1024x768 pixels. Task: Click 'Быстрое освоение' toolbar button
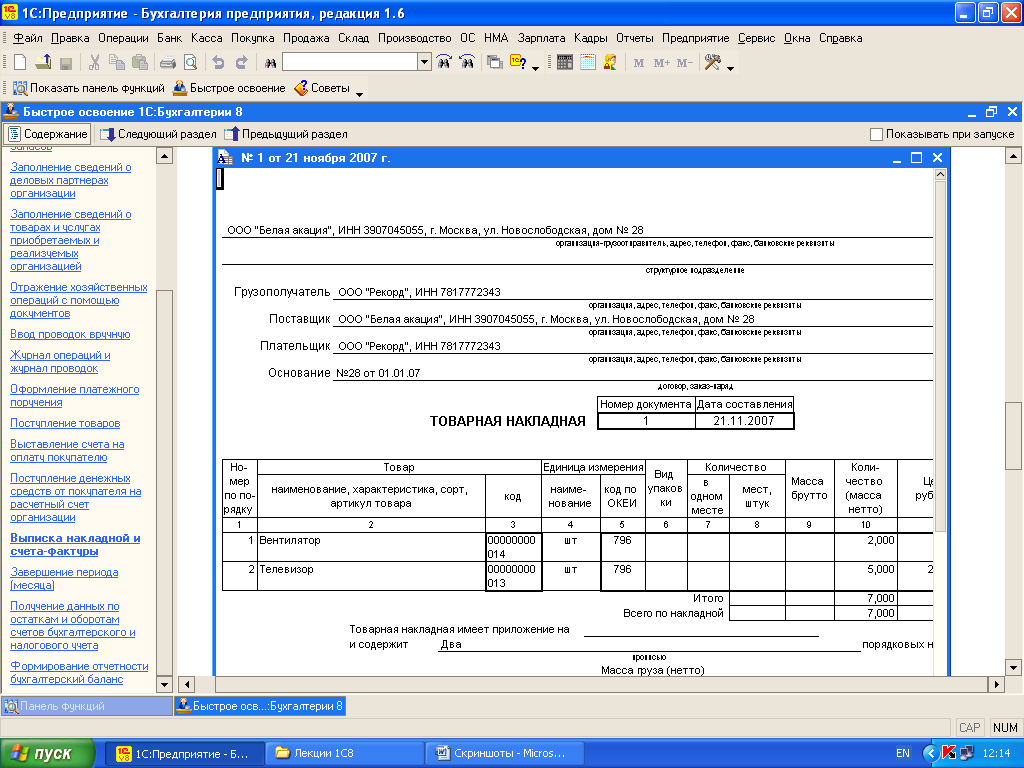point(229,88)
